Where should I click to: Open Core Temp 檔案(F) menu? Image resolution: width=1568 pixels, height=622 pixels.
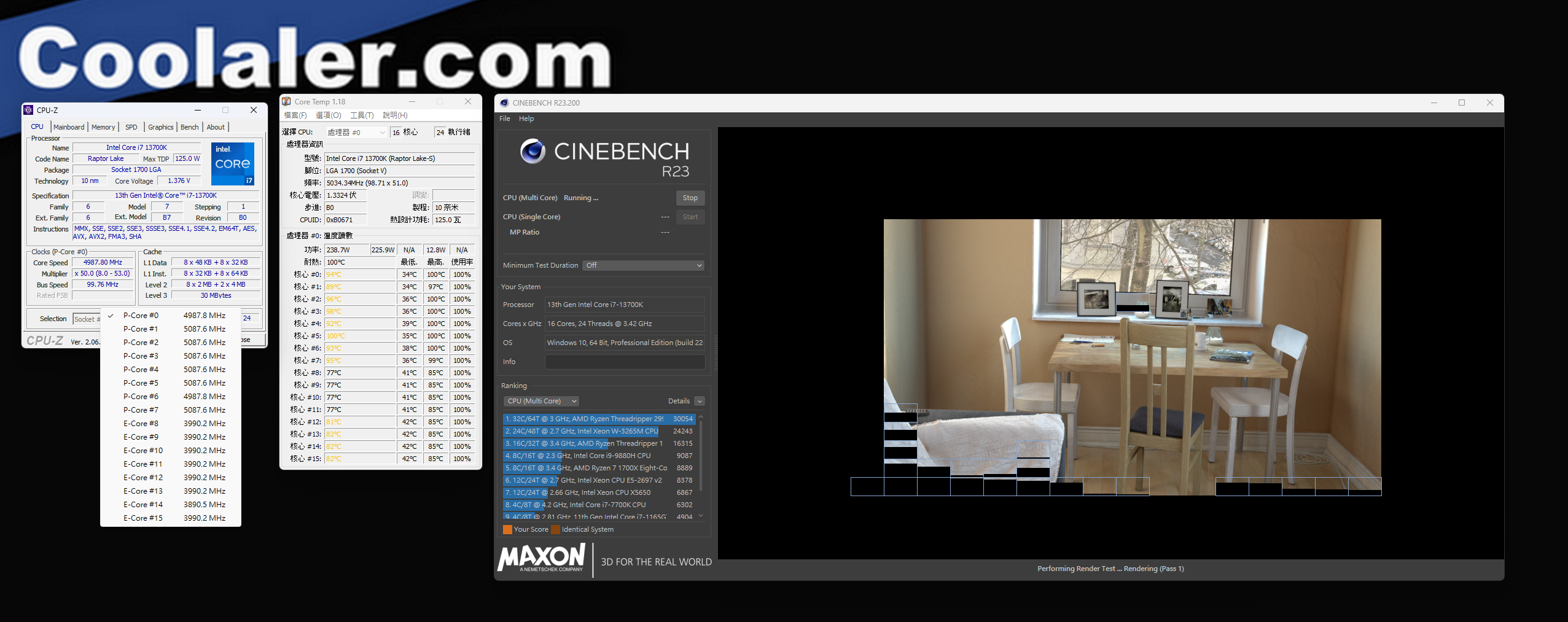(295, 115)
